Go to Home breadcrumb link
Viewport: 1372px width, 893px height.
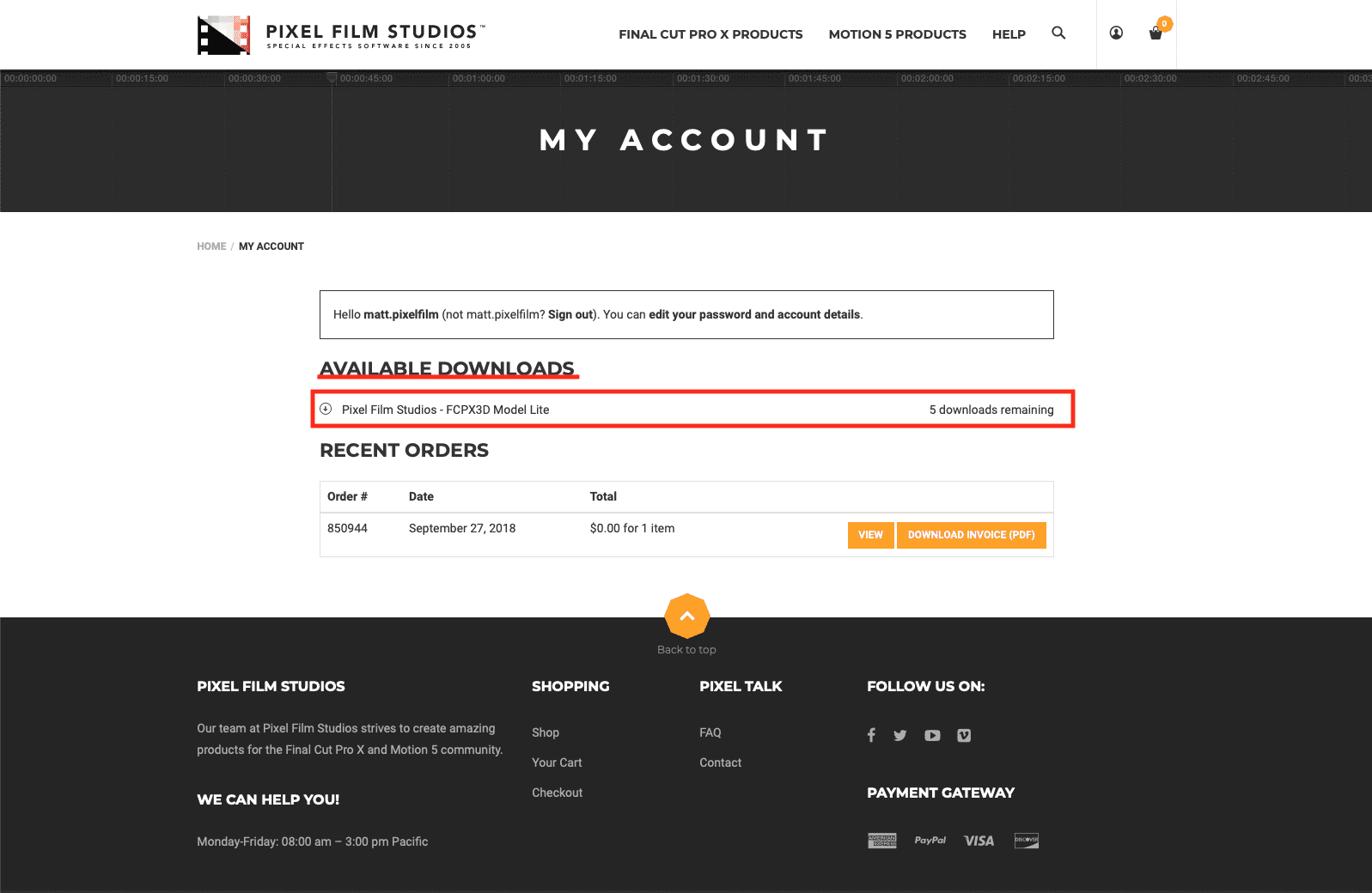211,246
